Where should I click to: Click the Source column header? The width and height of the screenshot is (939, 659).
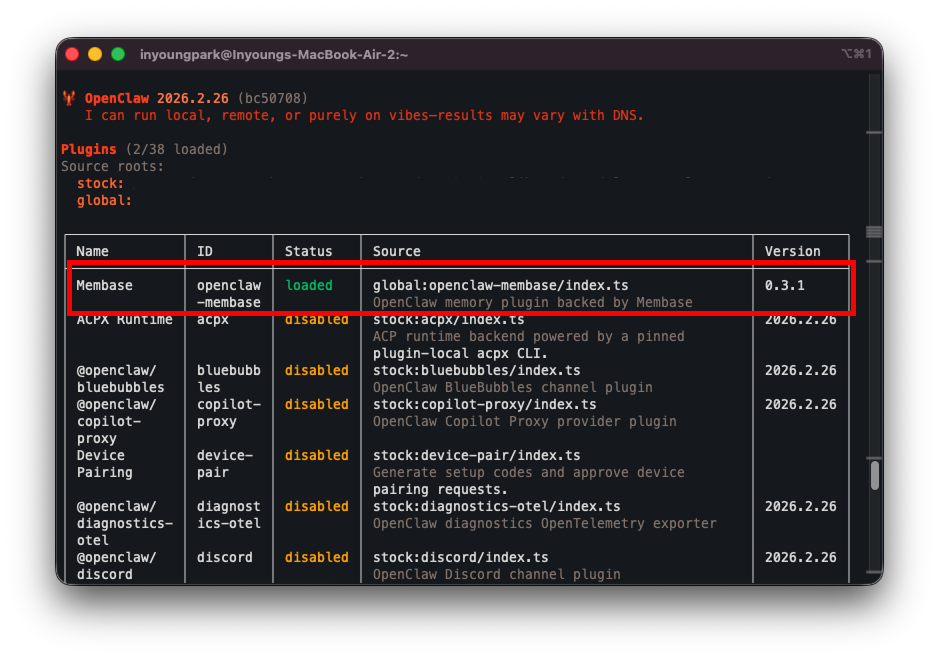398,250
